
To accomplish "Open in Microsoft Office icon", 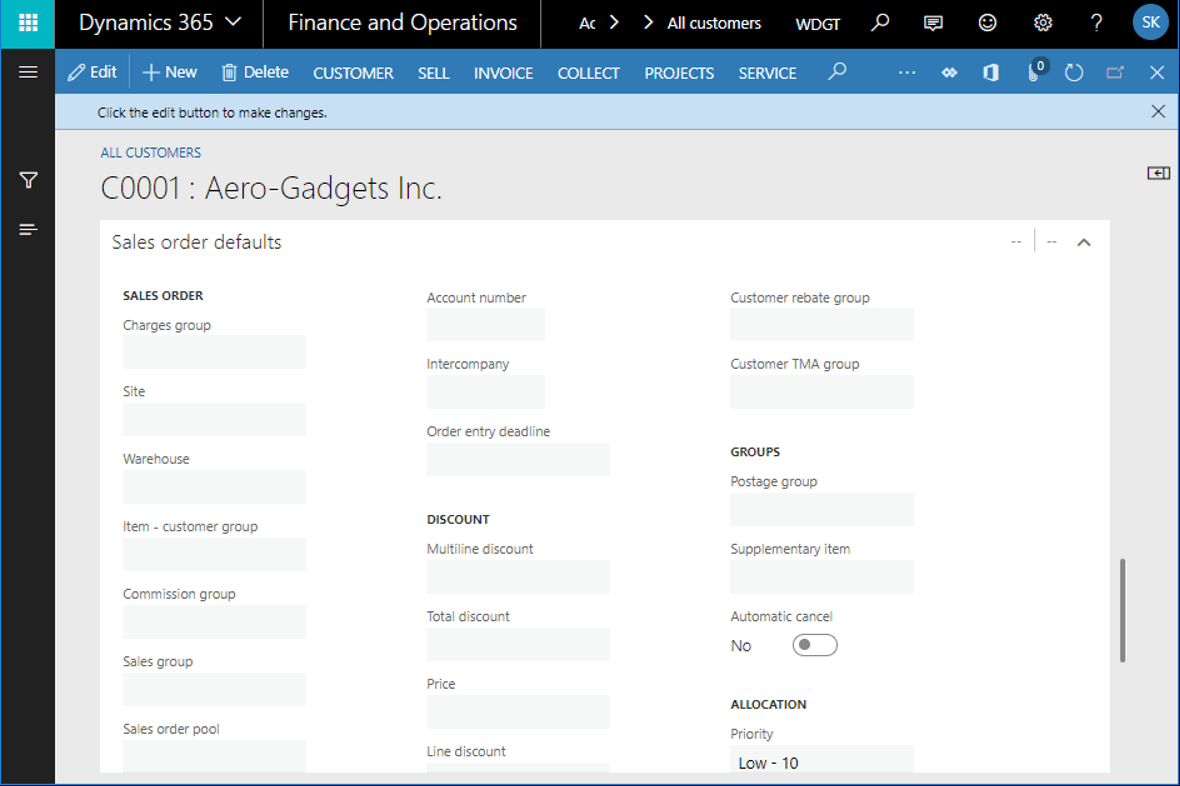I will [991, 72].
